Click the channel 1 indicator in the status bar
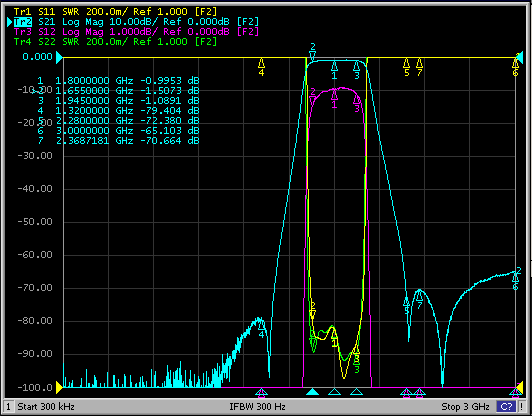This screenshot has height=416, width=532. 8,406
